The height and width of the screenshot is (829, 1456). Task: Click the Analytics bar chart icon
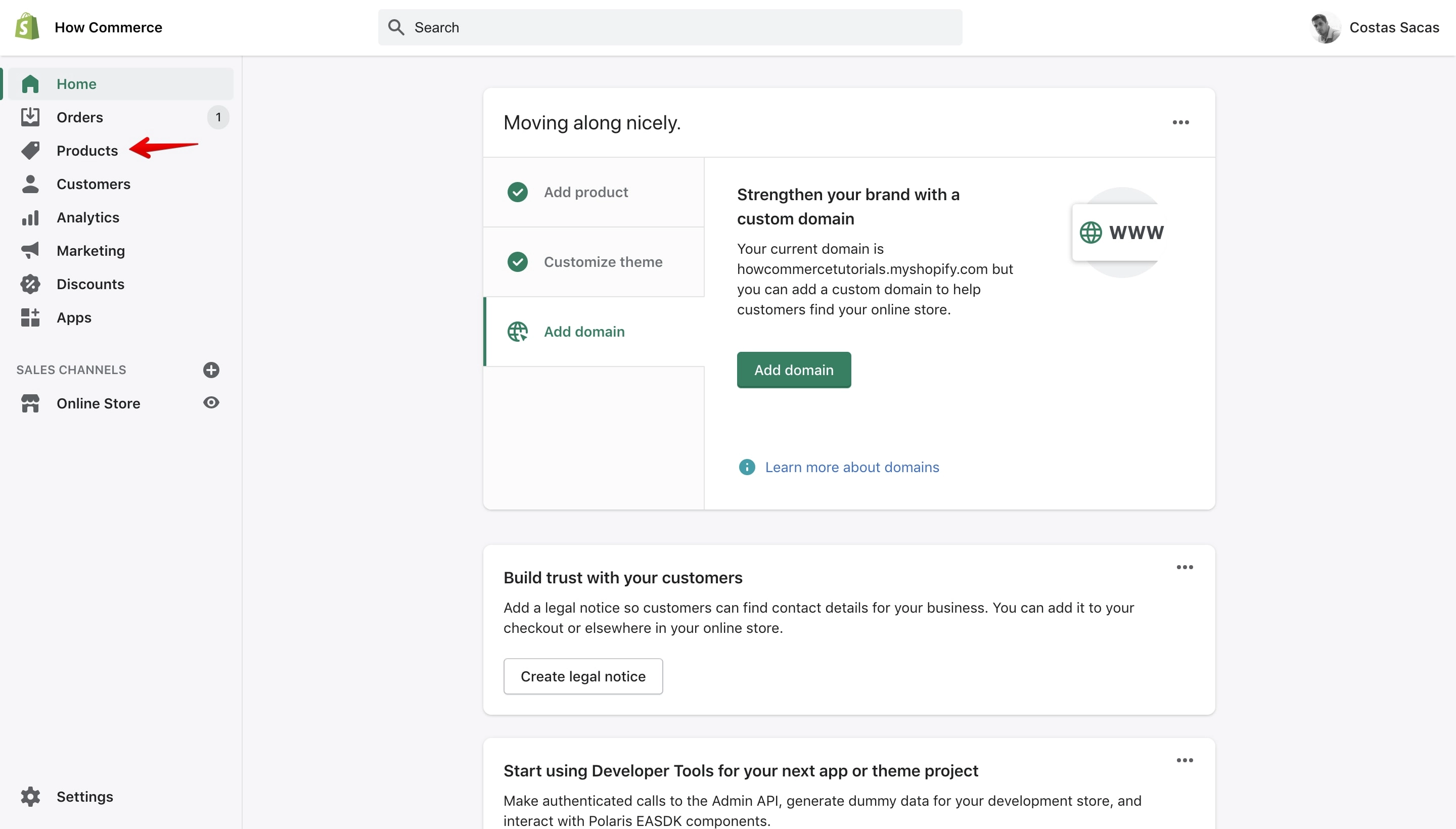[30, 217]
